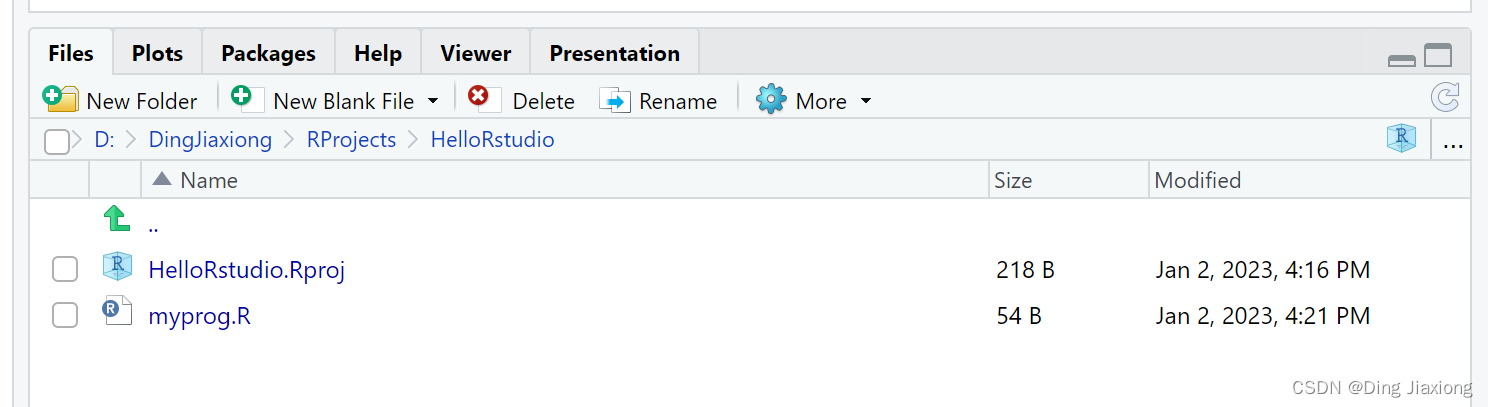
Task: Refresh the file listing
Action: coord(1445,98)
